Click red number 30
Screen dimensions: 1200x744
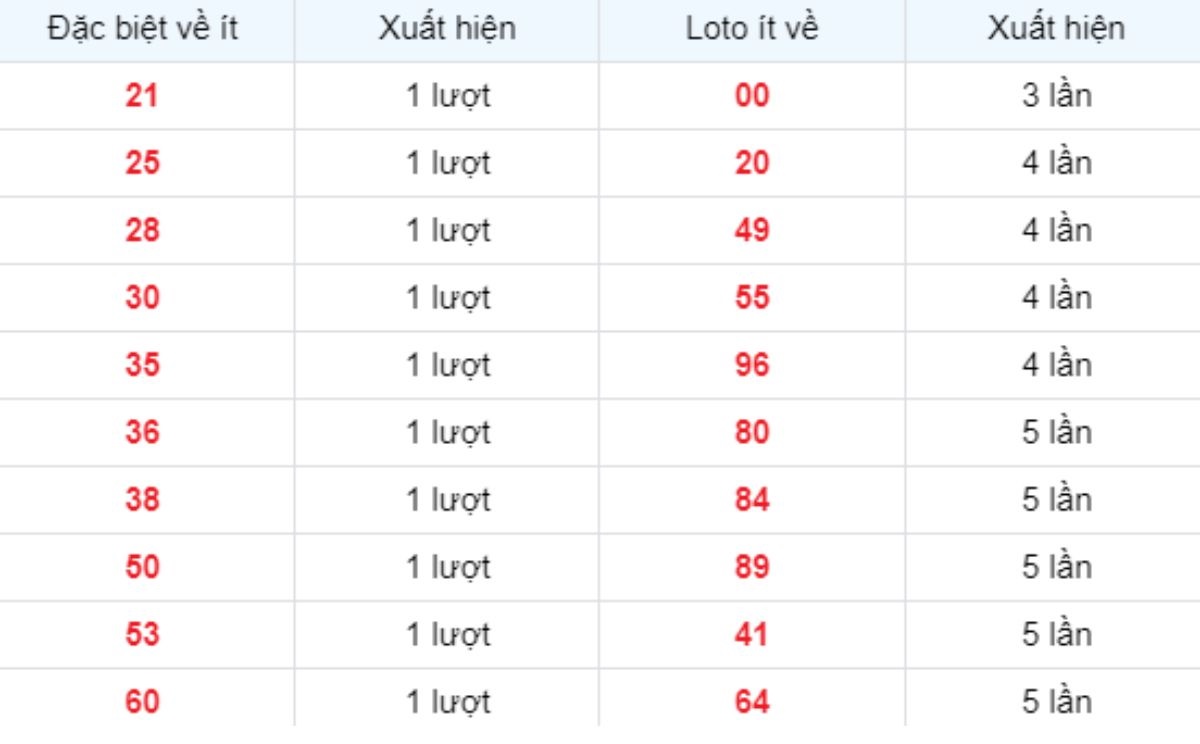tap(142, 298)
